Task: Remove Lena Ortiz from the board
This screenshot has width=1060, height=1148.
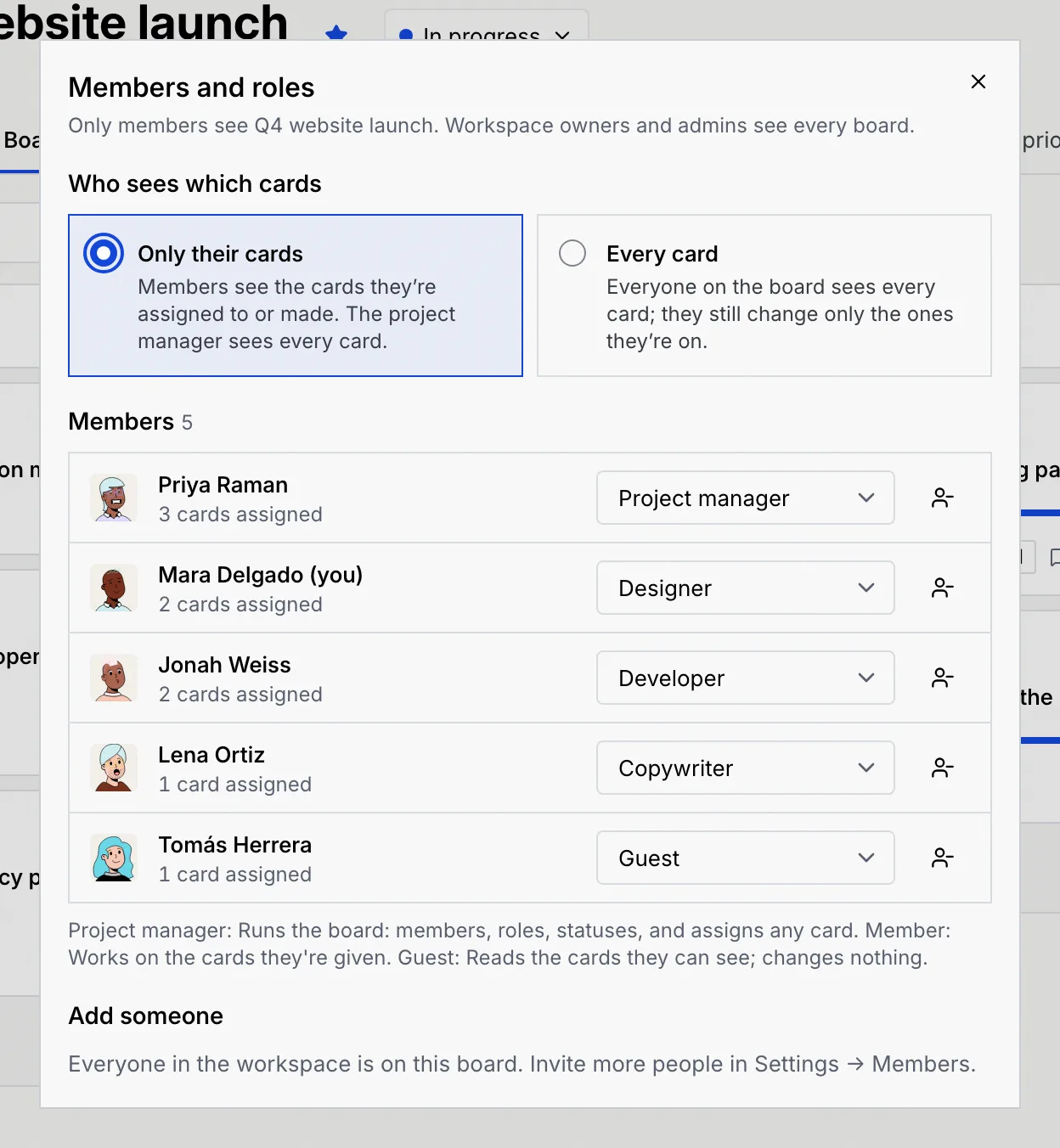Action: [x=942, y=768]
